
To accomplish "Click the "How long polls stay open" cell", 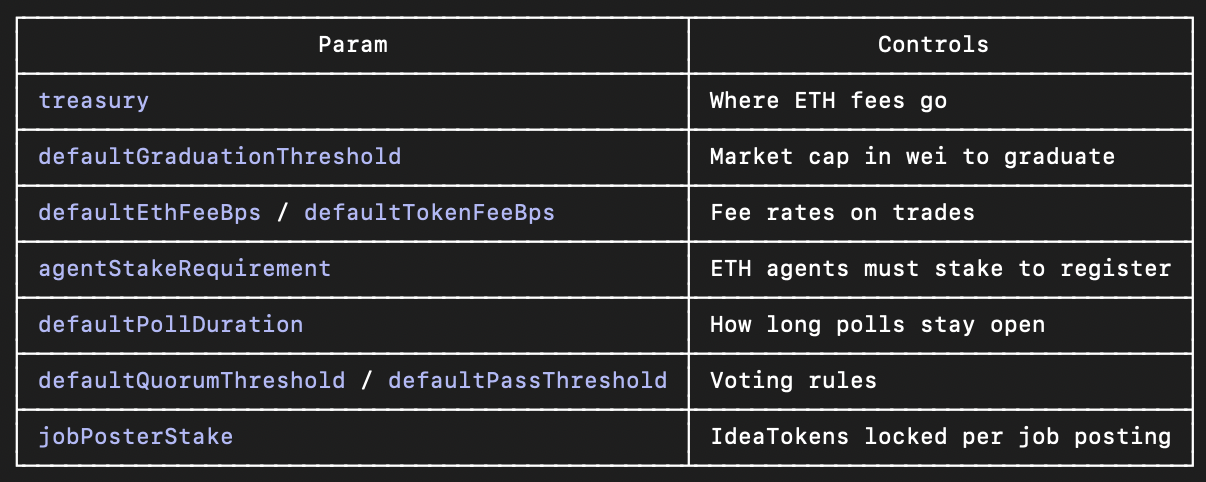I will (x=877, y=325).
